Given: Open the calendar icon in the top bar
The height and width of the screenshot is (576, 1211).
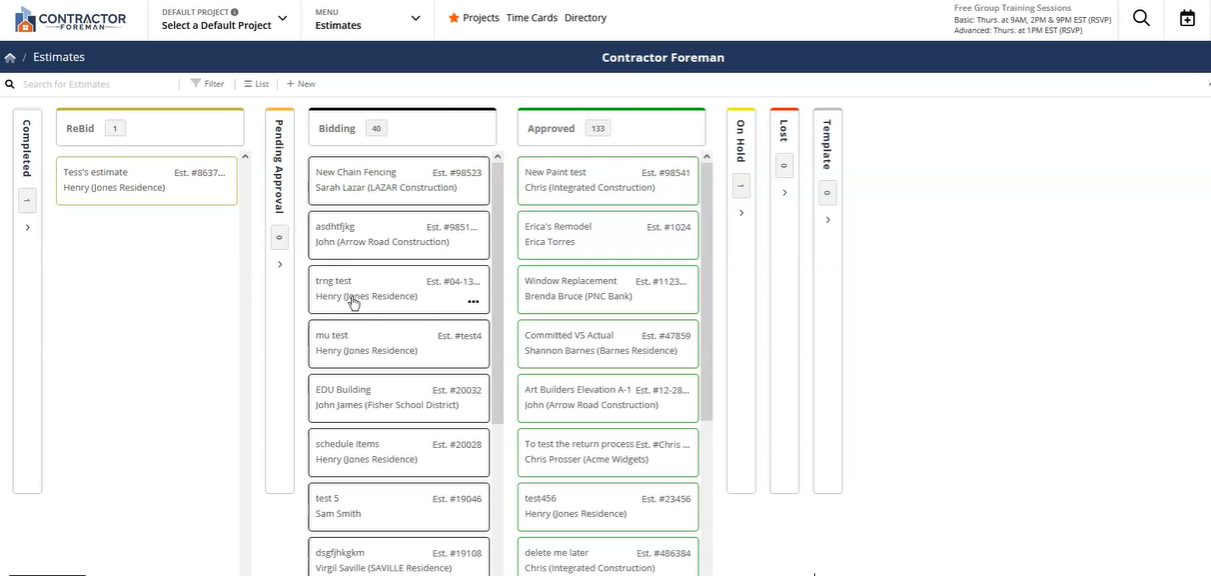Looking at the screenshot, I should 1186,17.
